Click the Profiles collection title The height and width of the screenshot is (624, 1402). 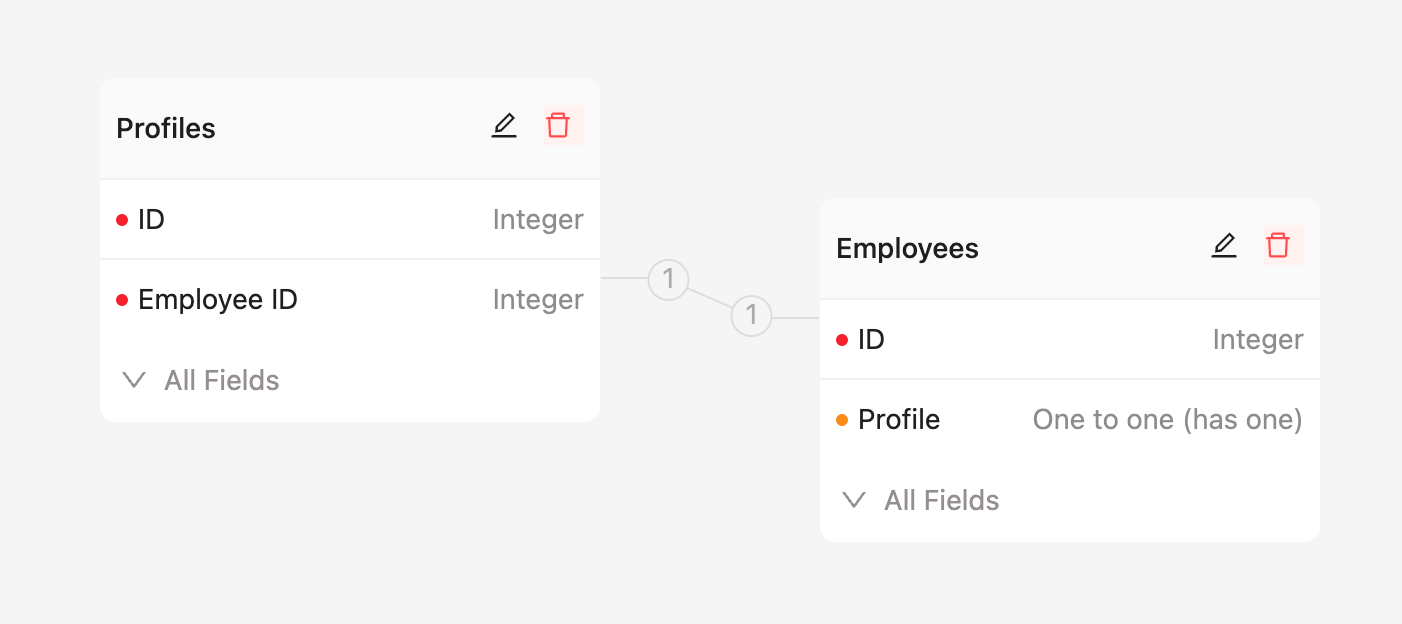pos(166,129)
